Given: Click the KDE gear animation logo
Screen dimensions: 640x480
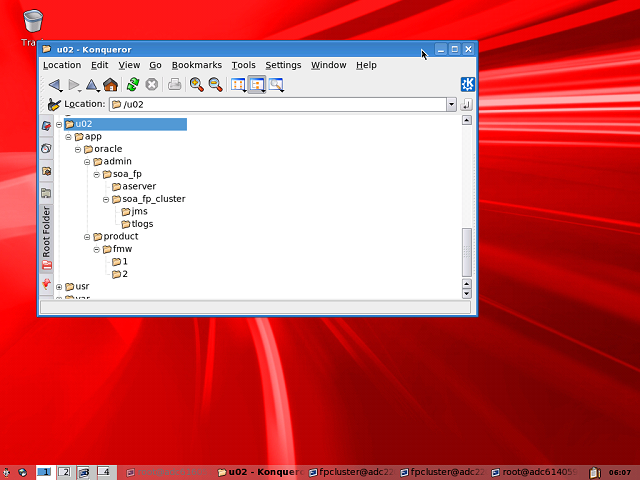Looking at the screenshot, I should [467, 84].
